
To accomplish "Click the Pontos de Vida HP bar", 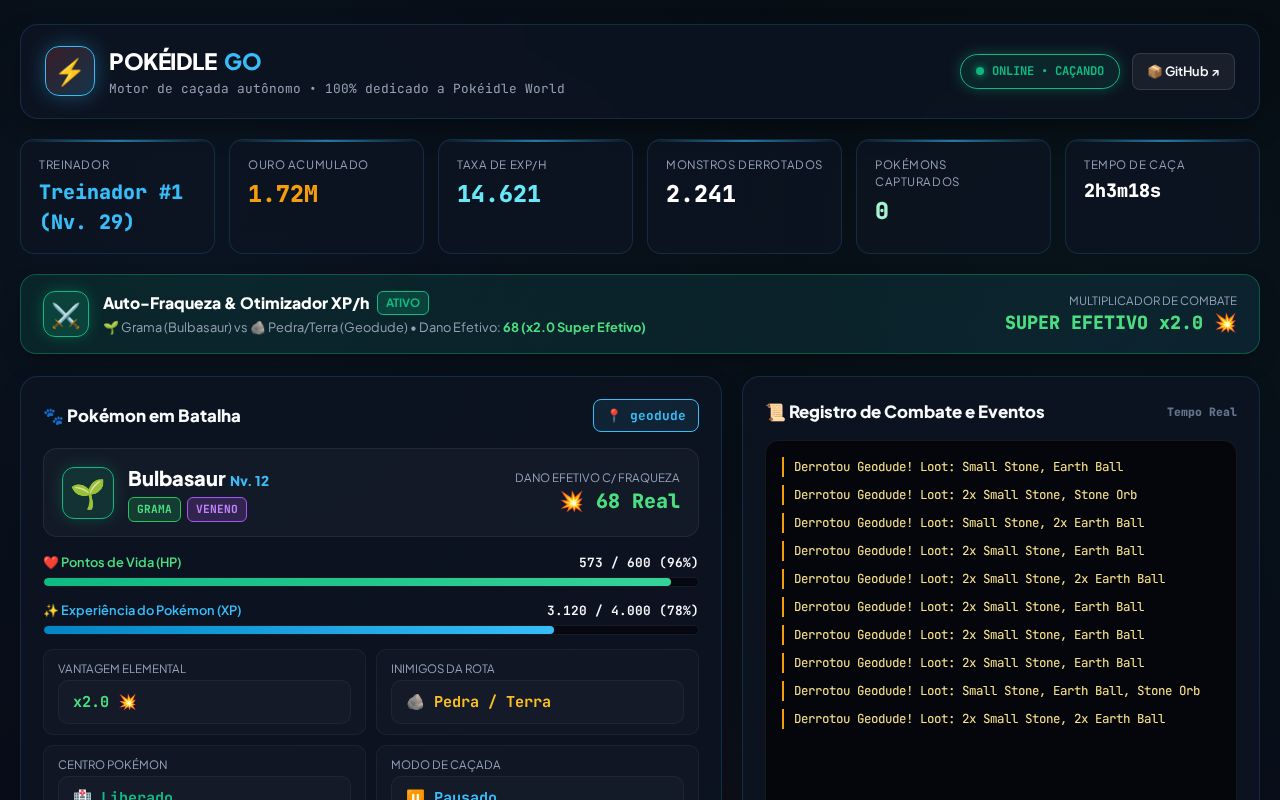I will coord(371,582).
